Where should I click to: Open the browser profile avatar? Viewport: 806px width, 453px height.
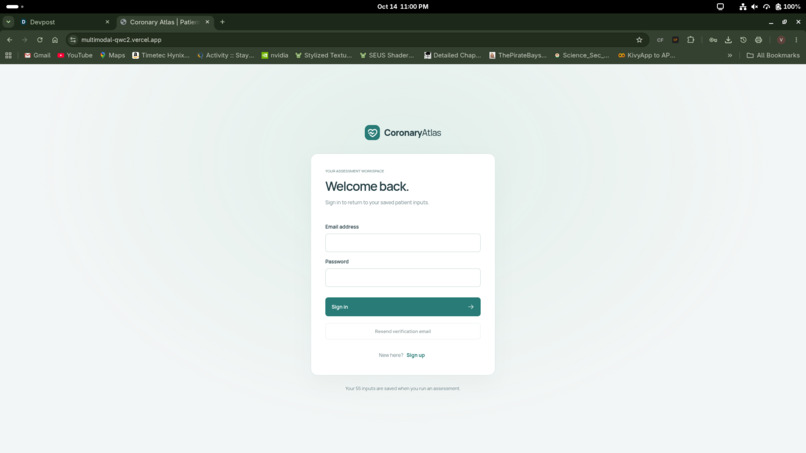pos(781,40)
